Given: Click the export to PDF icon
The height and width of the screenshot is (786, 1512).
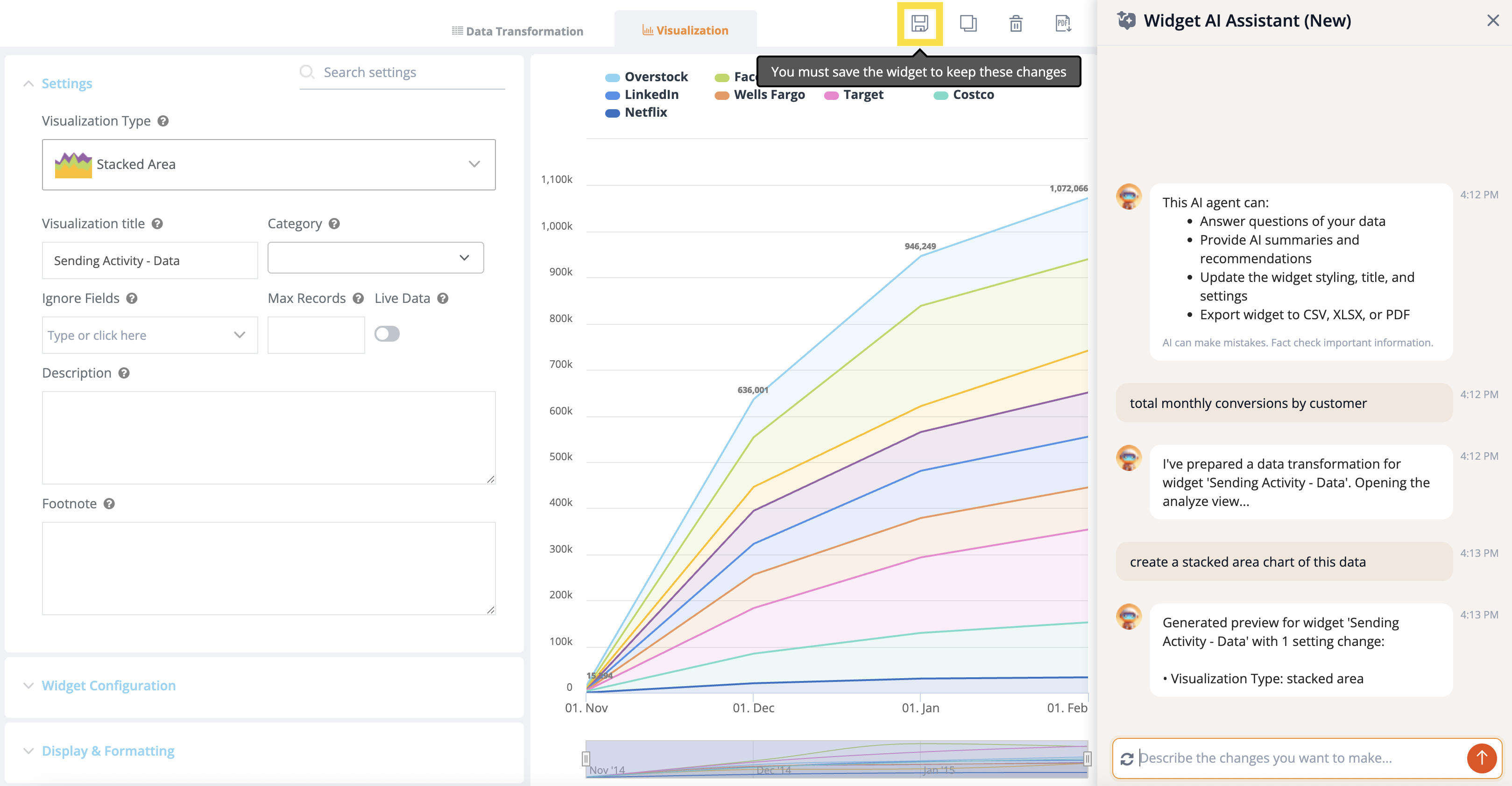Looking at the screenshot, I should (x=1063, y=23).
